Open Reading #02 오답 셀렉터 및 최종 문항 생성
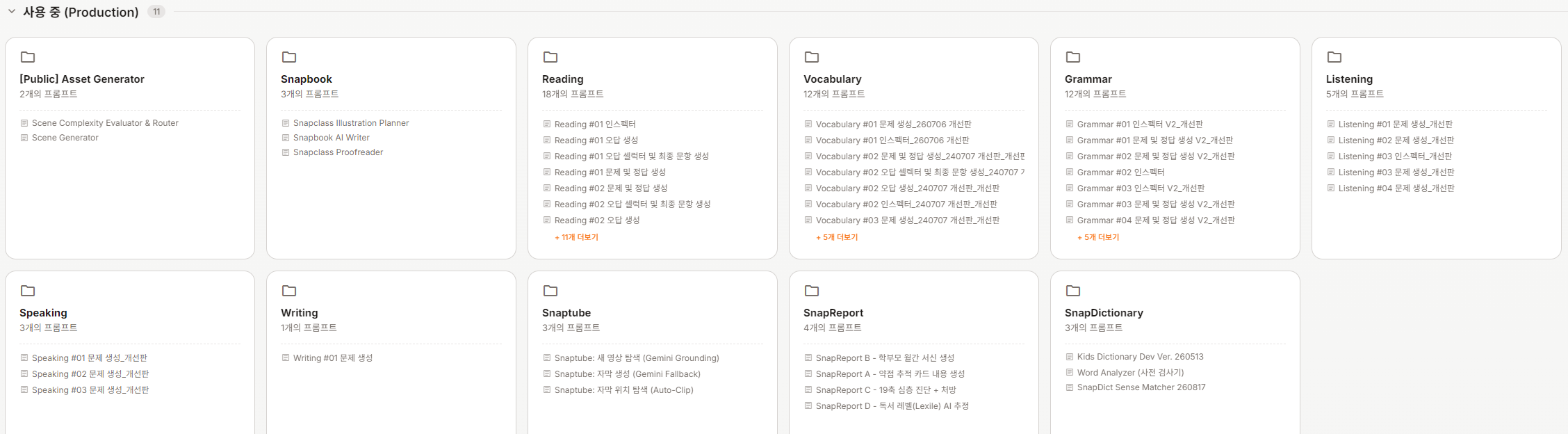Viewport: 1568px width, 434px height. [x=632, y=204]
